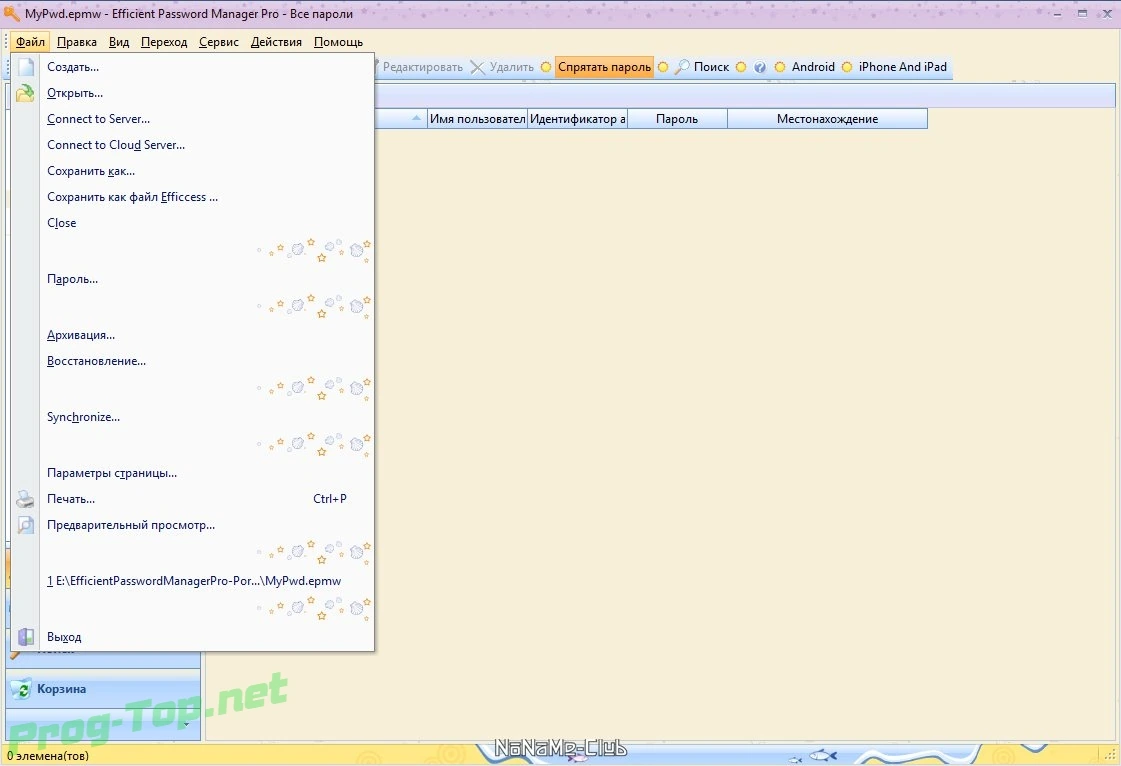Select Создать... in the File menu
This screenshot has width=1121, height=766.
coord(192,67)
